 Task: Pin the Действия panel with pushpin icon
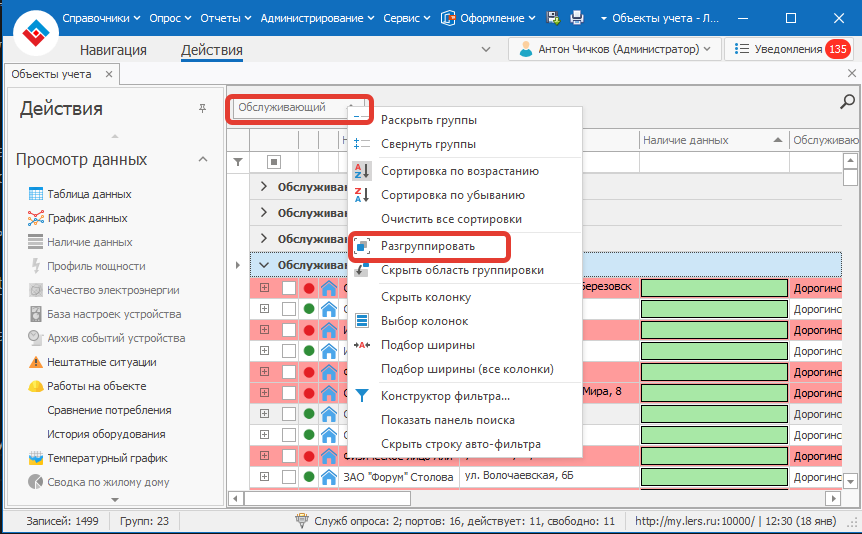202,108
